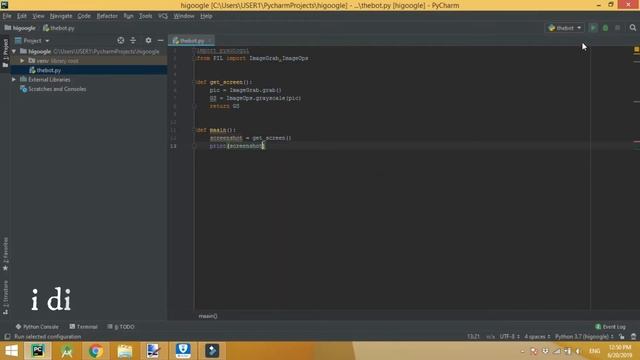
Task: Open the Project sidebar tool button
Action: tap(5, 53)
